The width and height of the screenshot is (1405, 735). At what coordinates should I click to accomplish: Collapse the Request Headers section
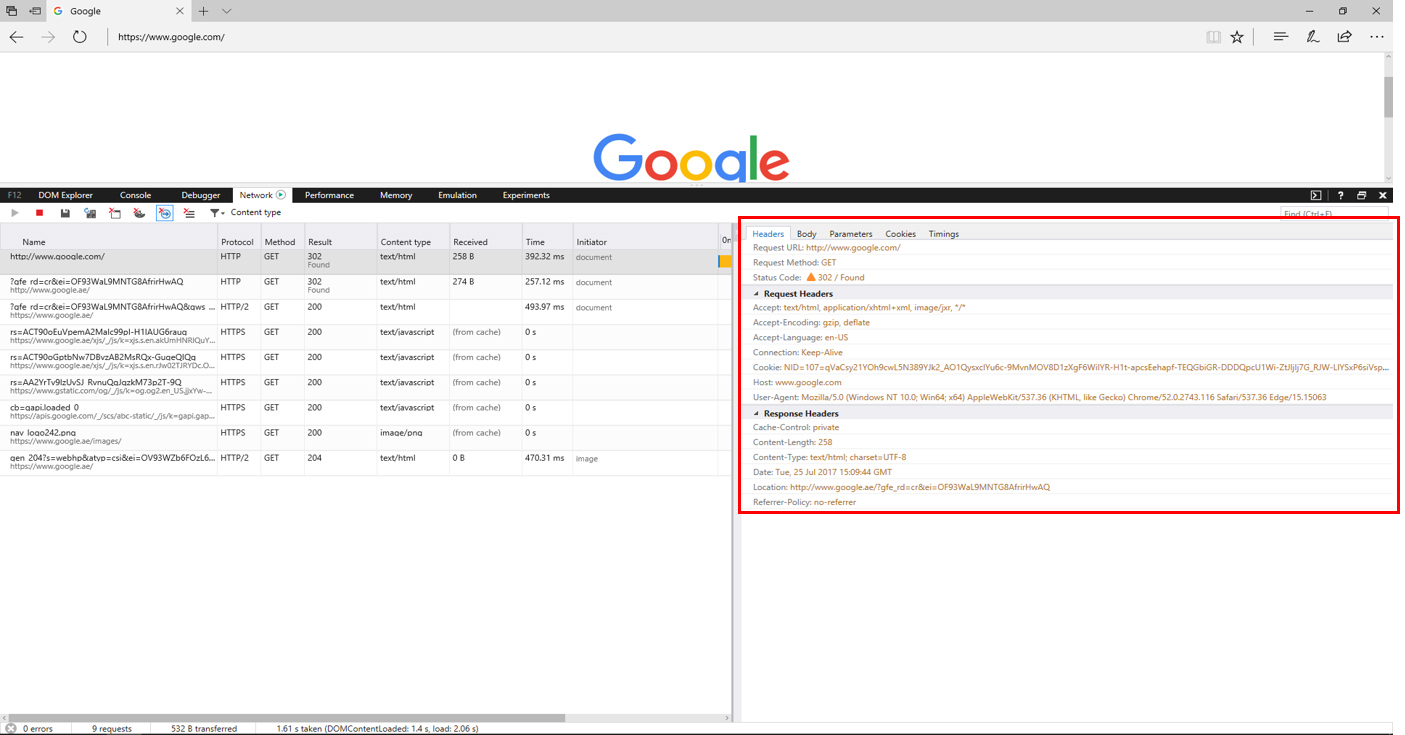(x=757, y=294)
